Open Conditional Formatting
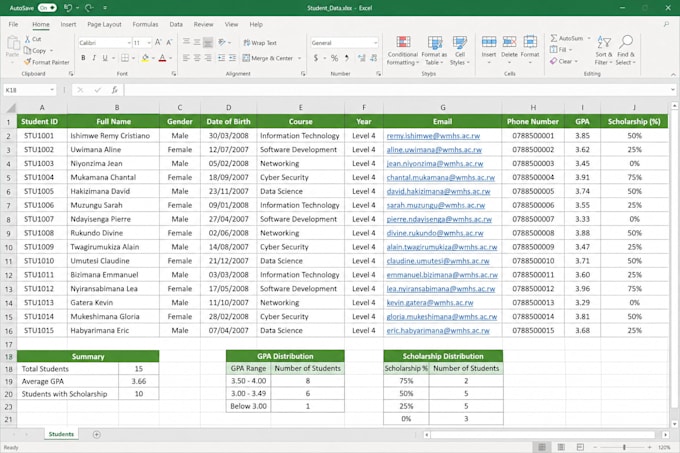 coord(403,51)
